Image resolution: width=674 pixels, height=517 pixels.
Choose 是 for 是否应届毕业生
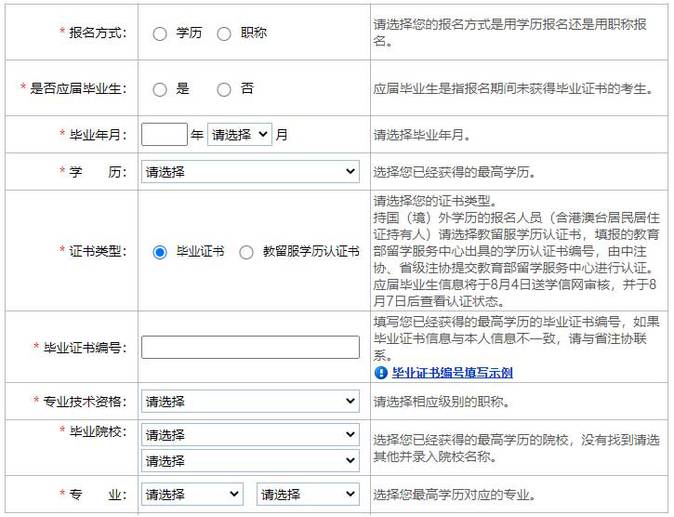click(160, 89)
